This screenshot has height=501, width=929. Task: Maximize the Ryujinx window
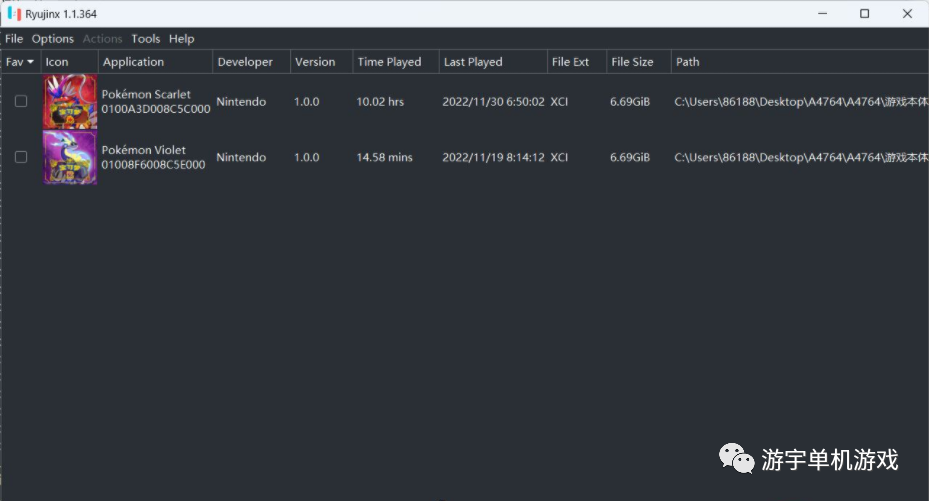[x=864, y=14]
